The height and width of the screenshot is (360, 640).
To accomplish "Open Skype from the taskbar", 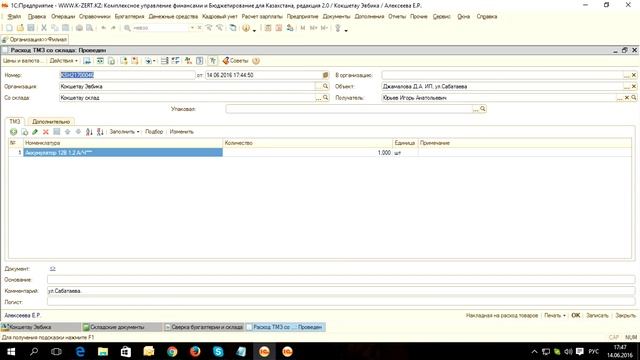I will click(x=218, y=351).
